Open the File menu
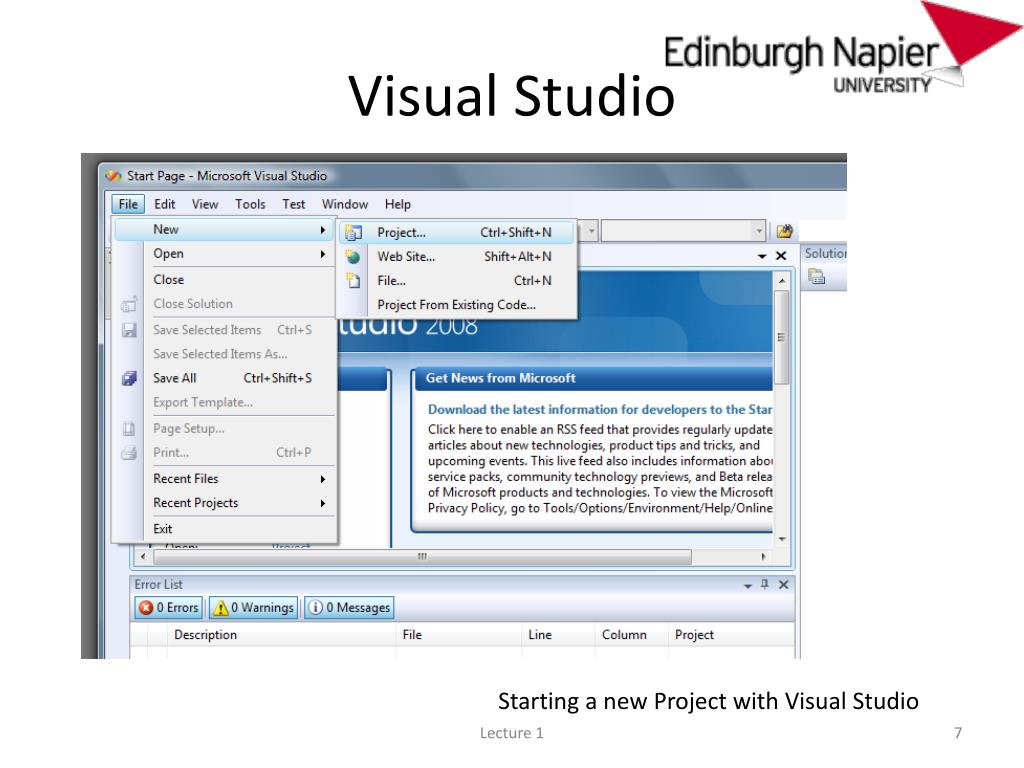The image size is (1024, 768). (x=128, y=204)
